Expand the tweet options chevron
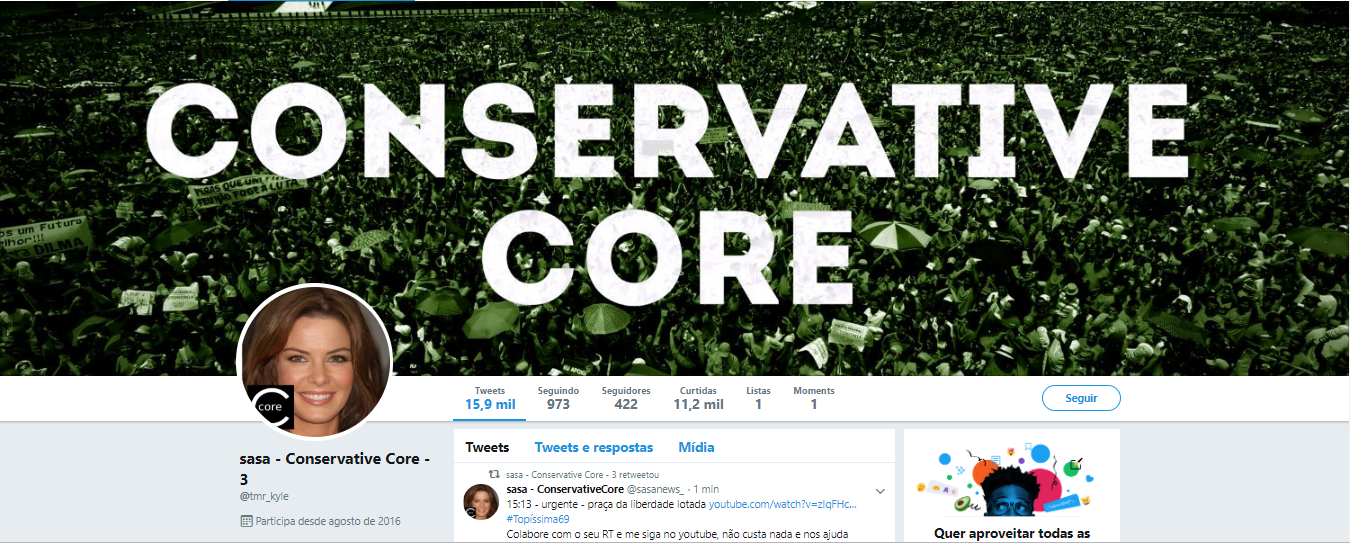This screenshot has width=1350, height=543. click(880, 491)
